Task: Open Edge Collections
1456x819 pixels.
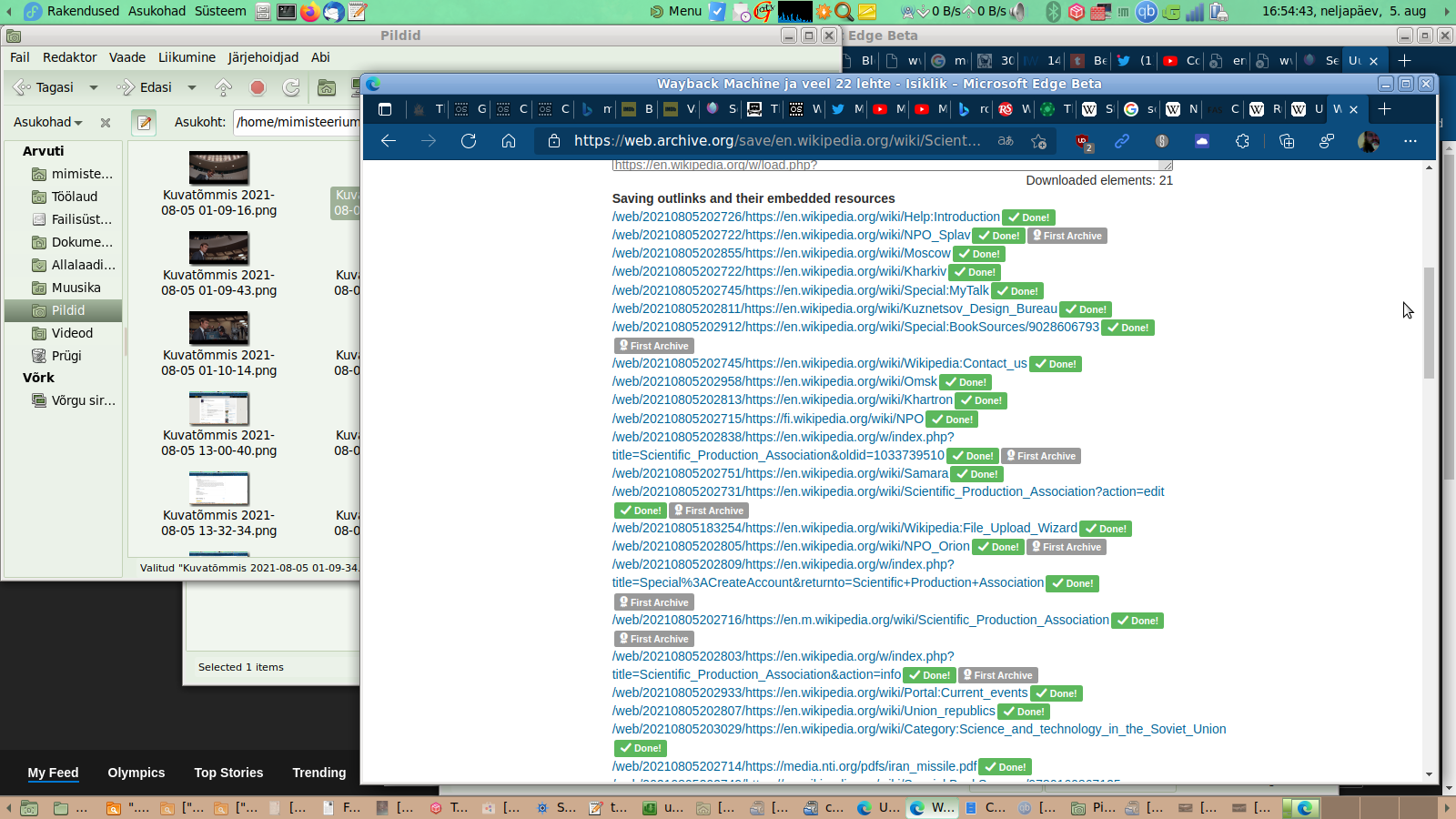Action: [x=1287, y=141]
